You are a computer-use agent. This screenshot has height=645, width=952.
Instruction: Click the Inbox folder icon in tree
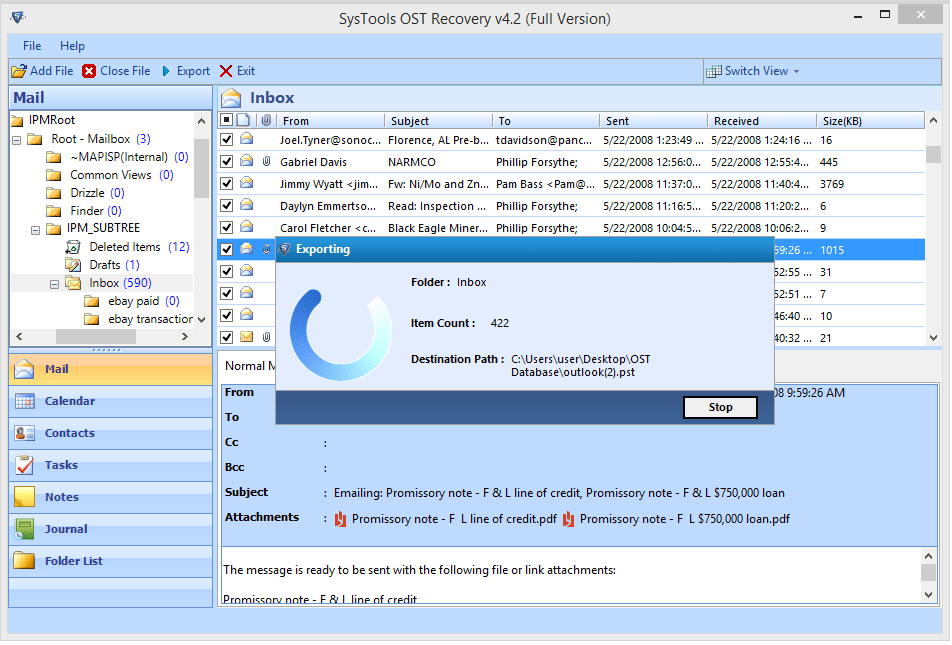[73, 284]
